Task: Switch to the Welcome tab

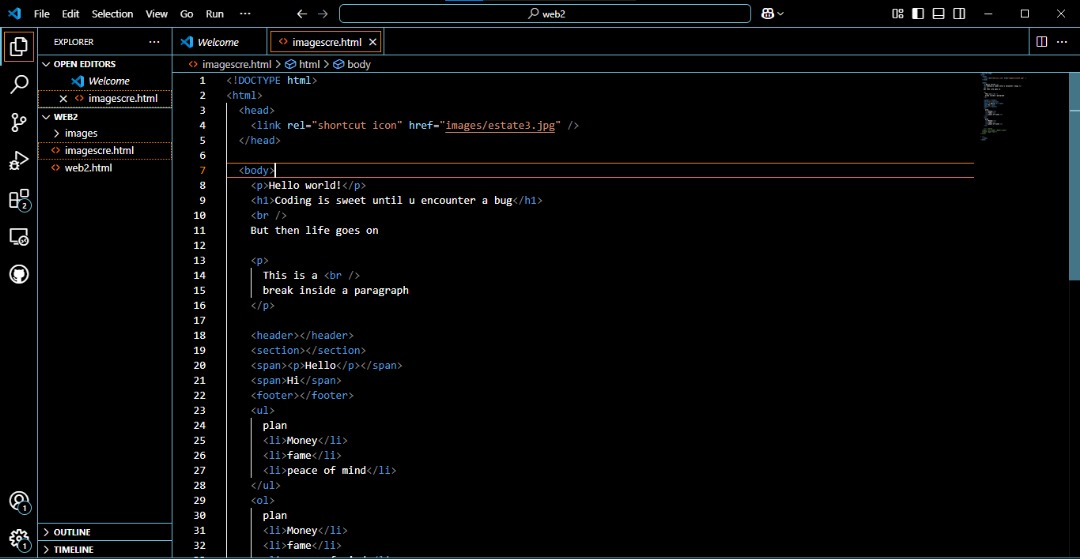Action: (x=218, y=42)
